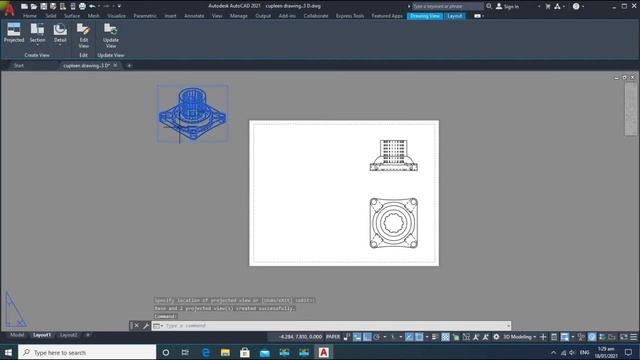Open the Visualize ribbon tab
The image size is (640, 360).
(116, 16)
